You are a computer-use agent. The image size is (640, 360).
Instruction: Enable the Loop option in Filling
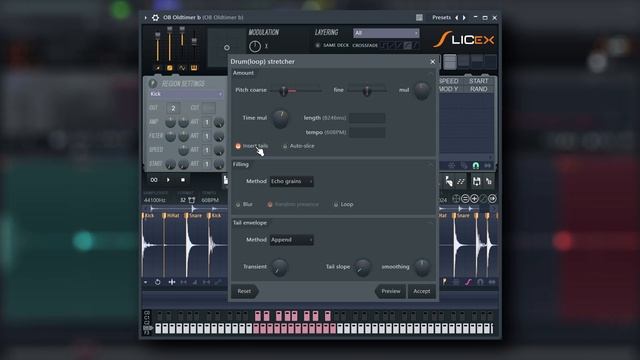point(344,204)
